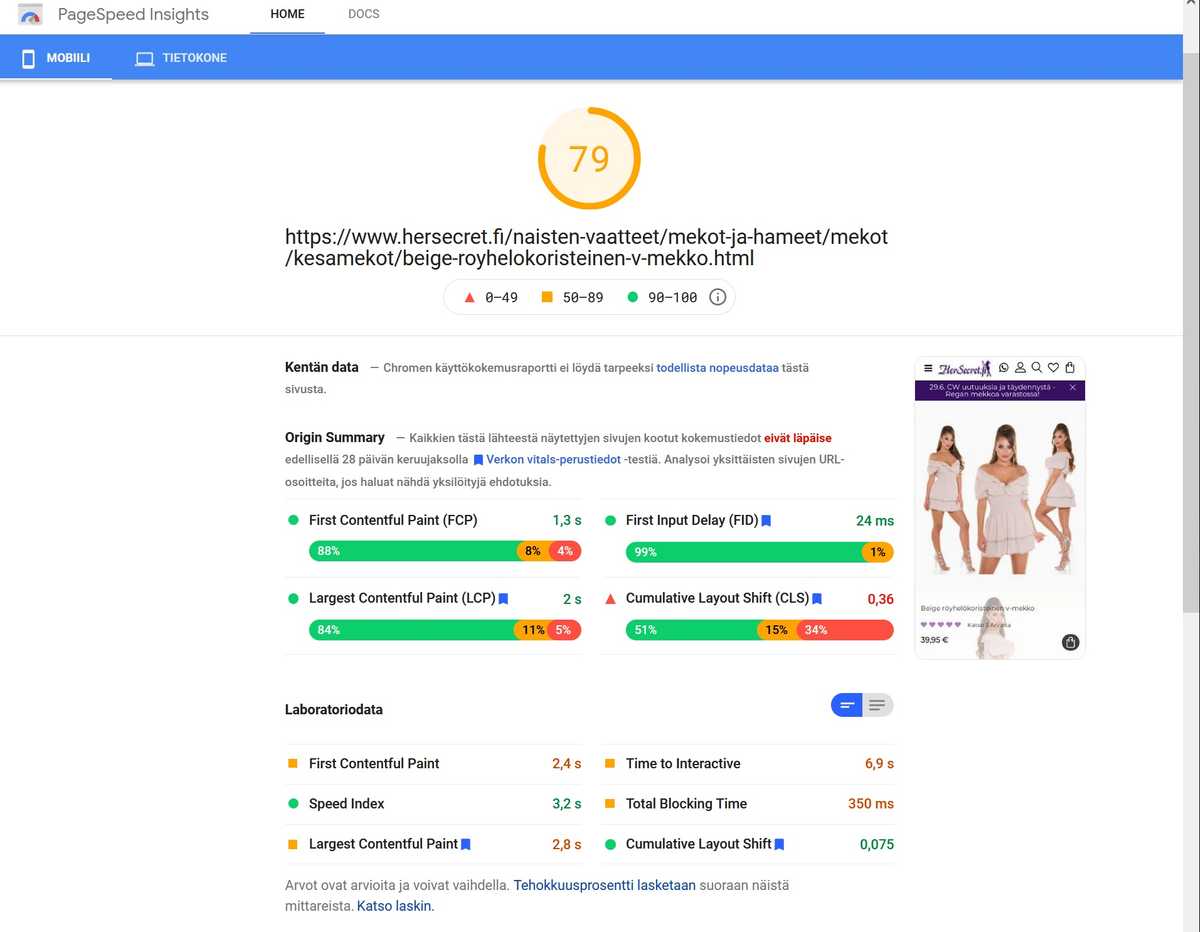The height and width of the screenshot is (932, 1200).
Task: Click the bookmark icon next to First Input Delay
Action: [766, 521]
